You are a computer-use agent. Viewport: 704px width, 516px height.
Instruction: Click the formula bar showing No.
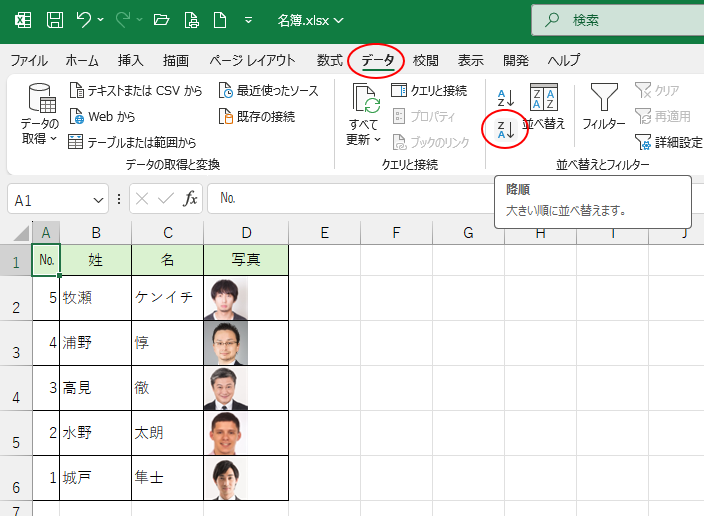[x=350, y=198]
